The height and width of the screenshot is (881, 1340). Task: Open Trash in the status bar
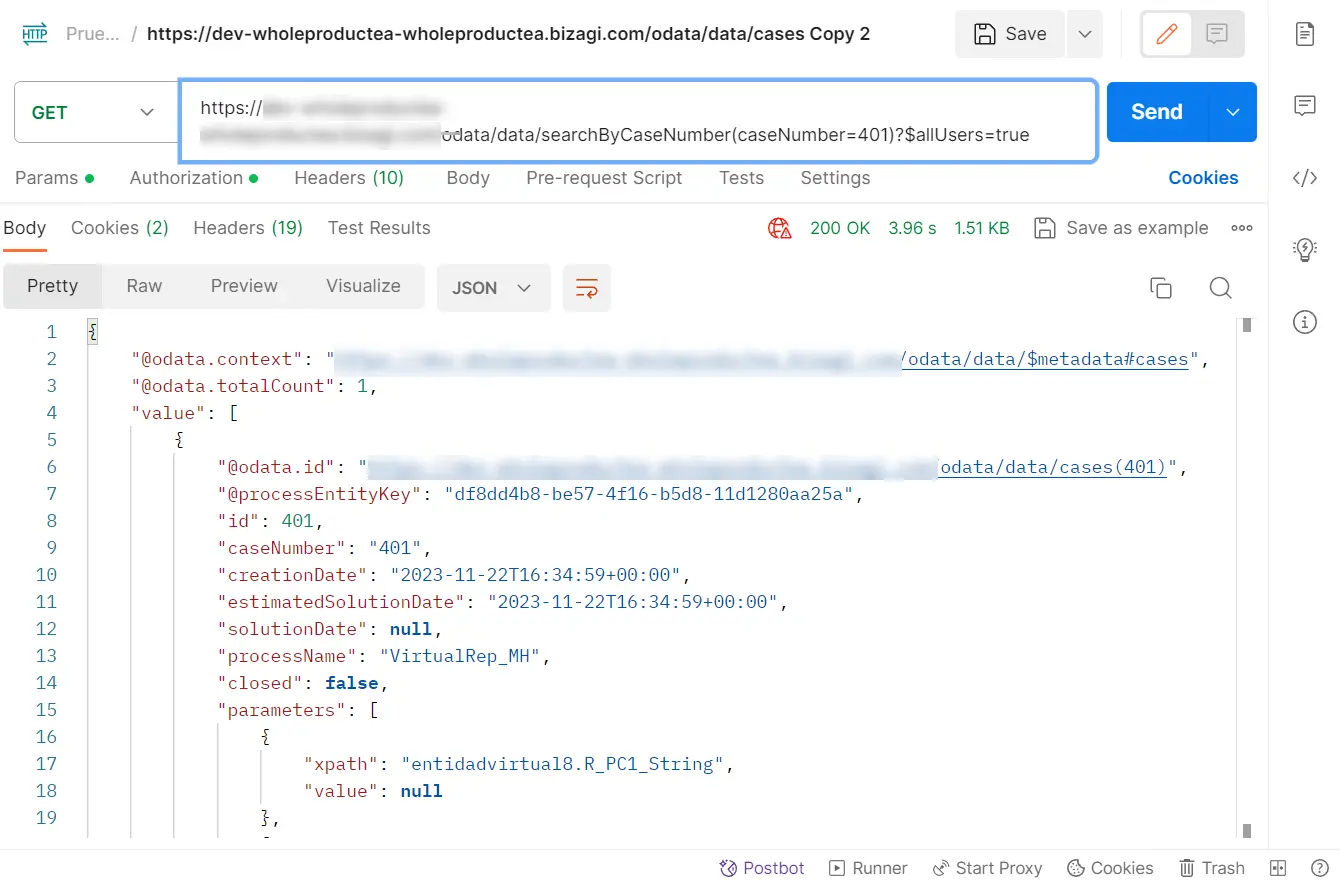point(1211,868)
